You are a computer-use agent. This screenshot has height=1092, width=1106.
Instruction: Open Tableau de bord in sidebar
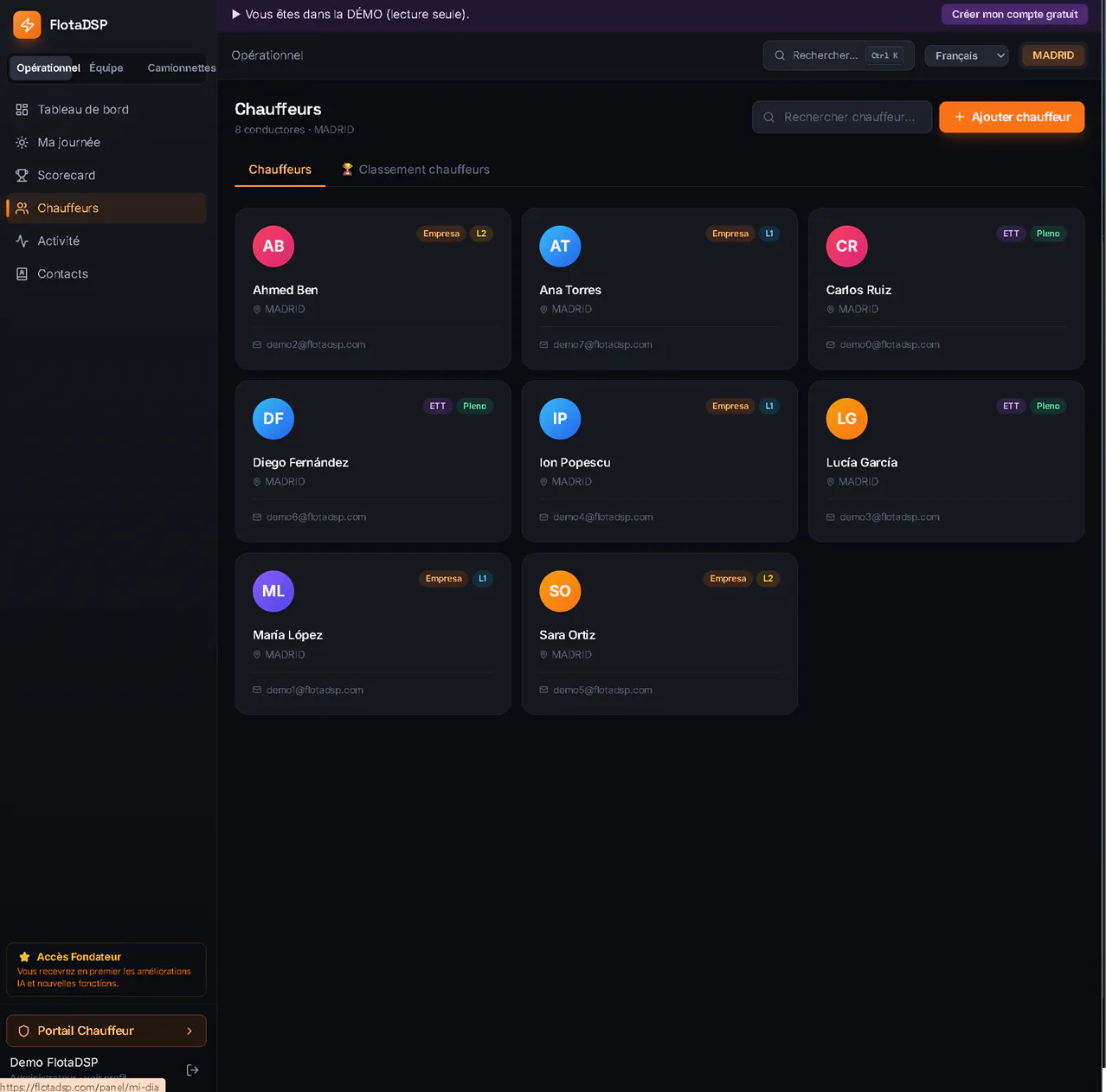click(106, 110)
